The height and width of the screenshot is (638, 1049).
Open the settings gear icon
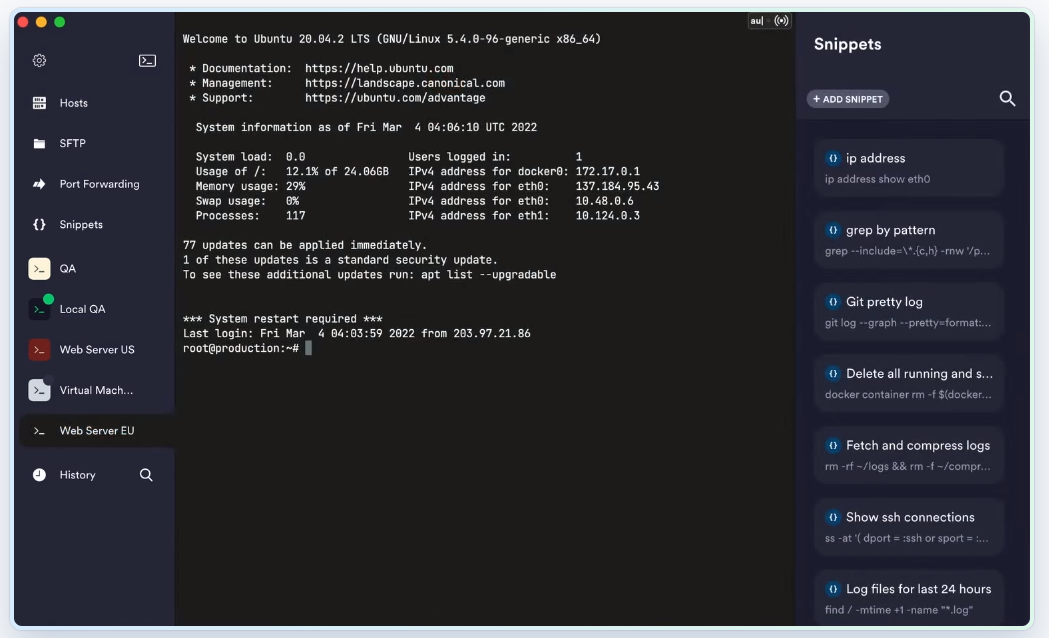[39, 60]
